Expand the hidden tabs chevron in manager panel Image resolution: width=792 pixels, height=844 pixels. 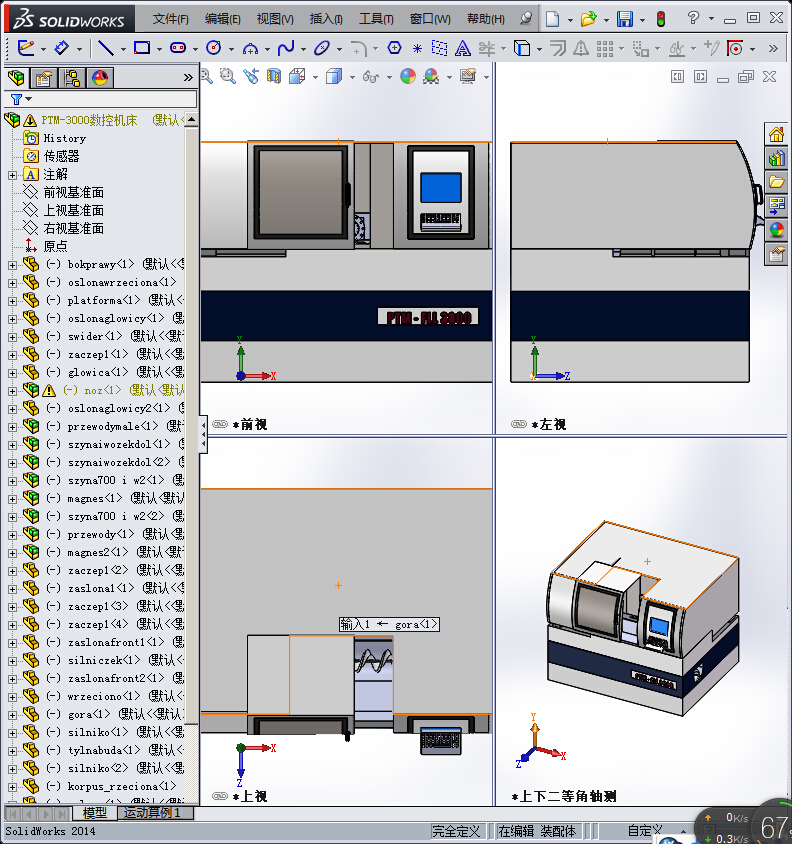188,78
